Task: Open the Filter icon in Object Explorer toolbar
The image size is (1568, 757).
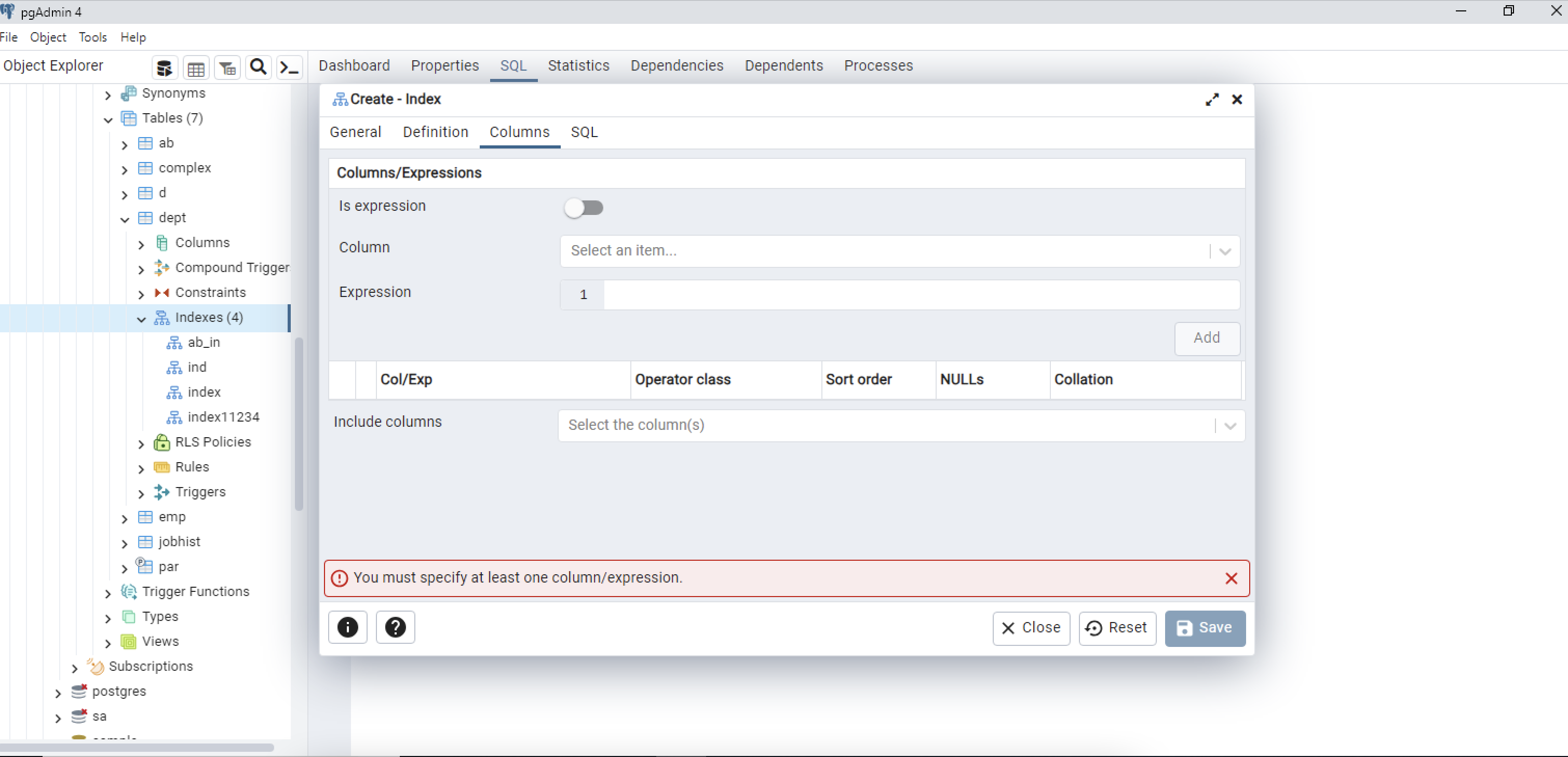Action: point(227,67)
